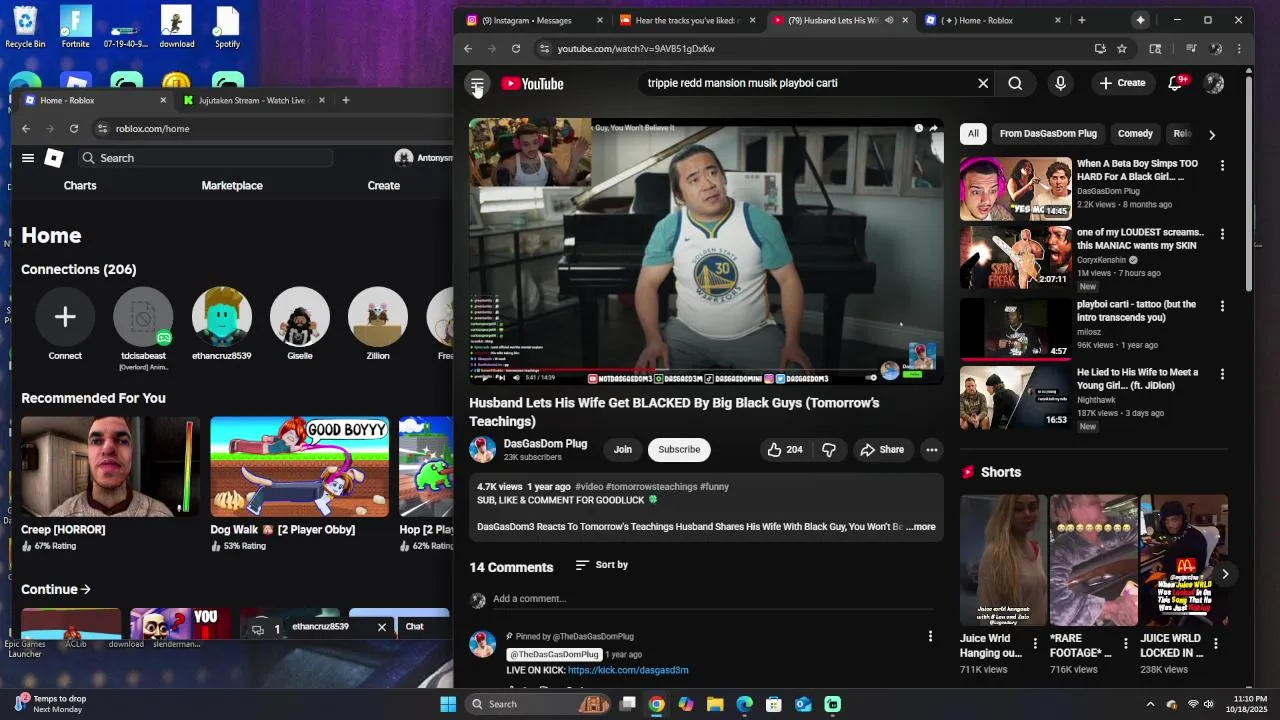The height and width of the screenshot is (720, 1280).
Task: Open the Recycle Bin desktop icon
Action: 25,26
